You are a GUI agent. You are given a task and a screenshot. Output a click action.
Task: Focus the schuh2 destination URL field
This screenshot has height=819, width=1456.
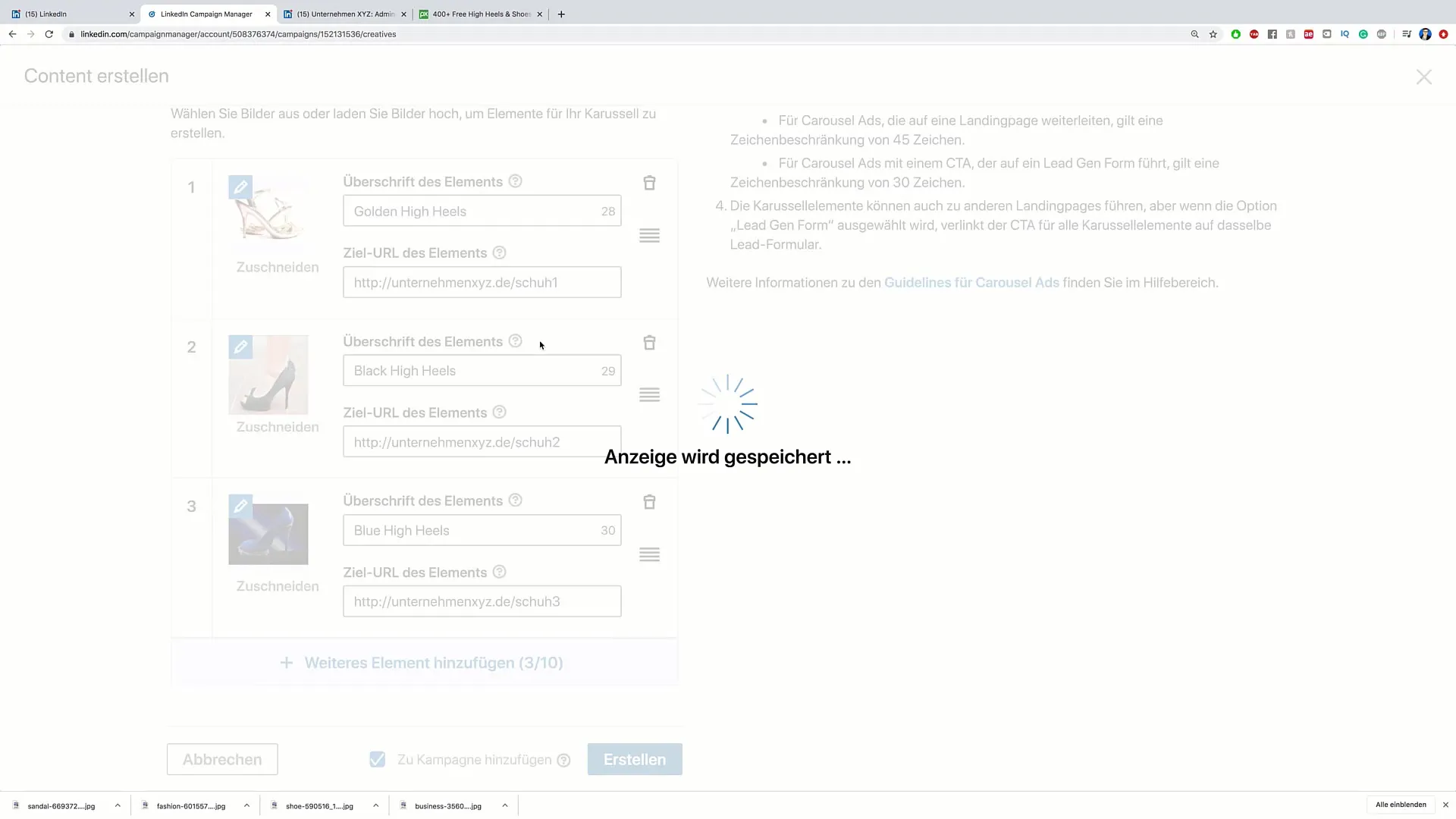[482, 442]
